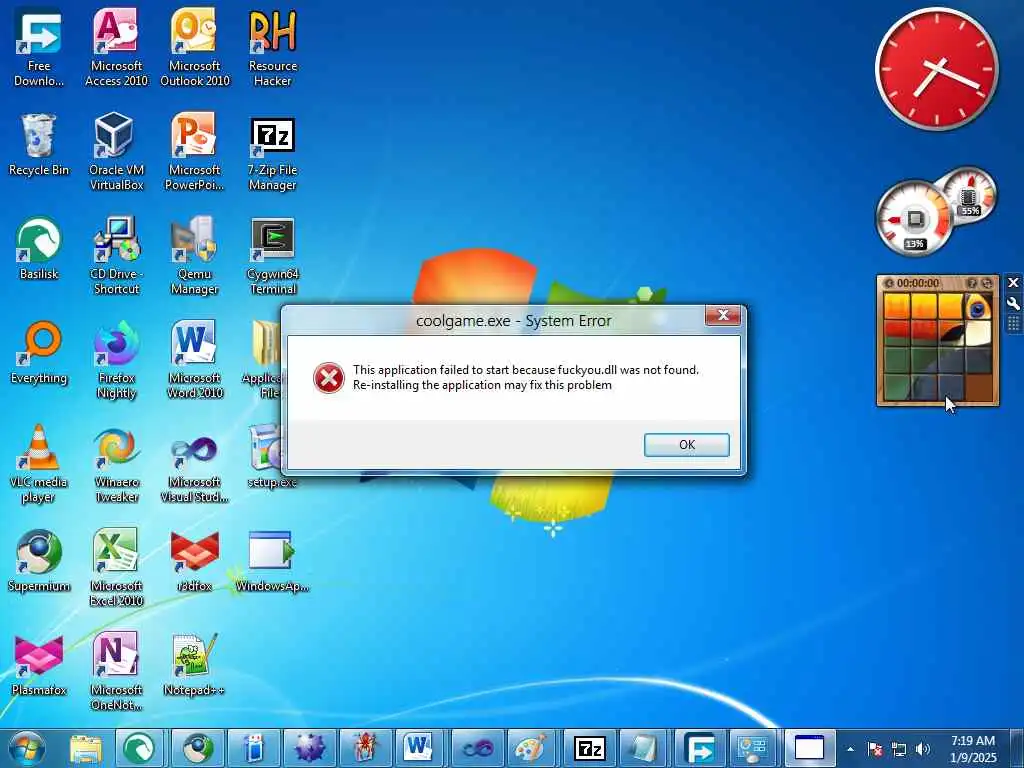Select the Recycle Bin desktop icon
The width and height of the screenshot is (1024, 768).
click(39, 146)
